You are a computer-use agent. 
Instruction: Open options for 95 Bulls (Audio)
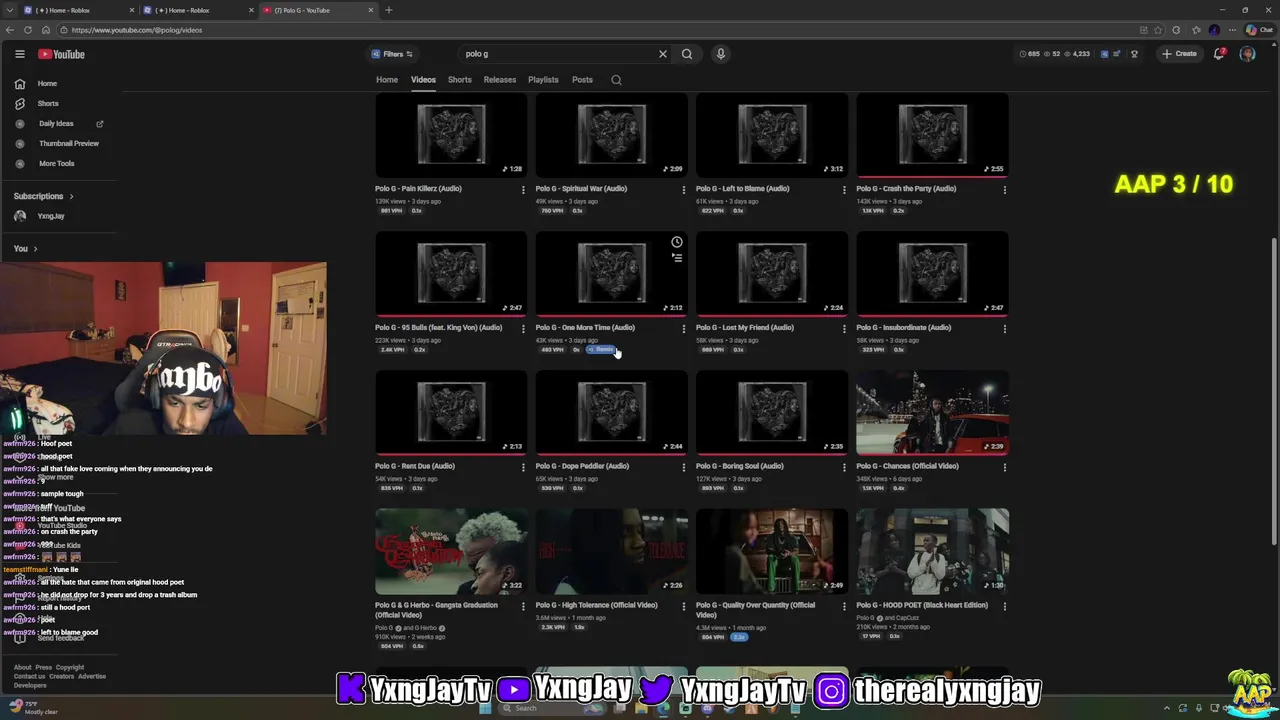click(523, 328)
